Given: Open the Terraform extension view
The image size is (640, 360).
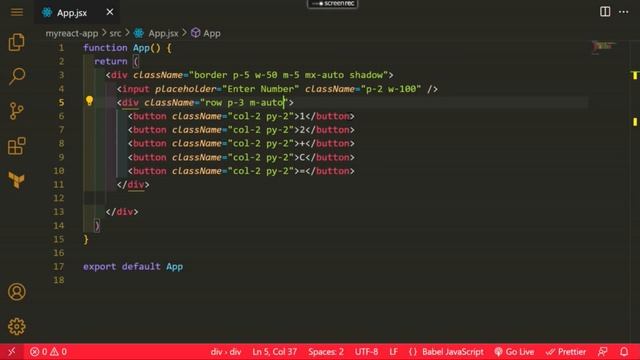Looking at the screenshot, I should tap(16, 180).
